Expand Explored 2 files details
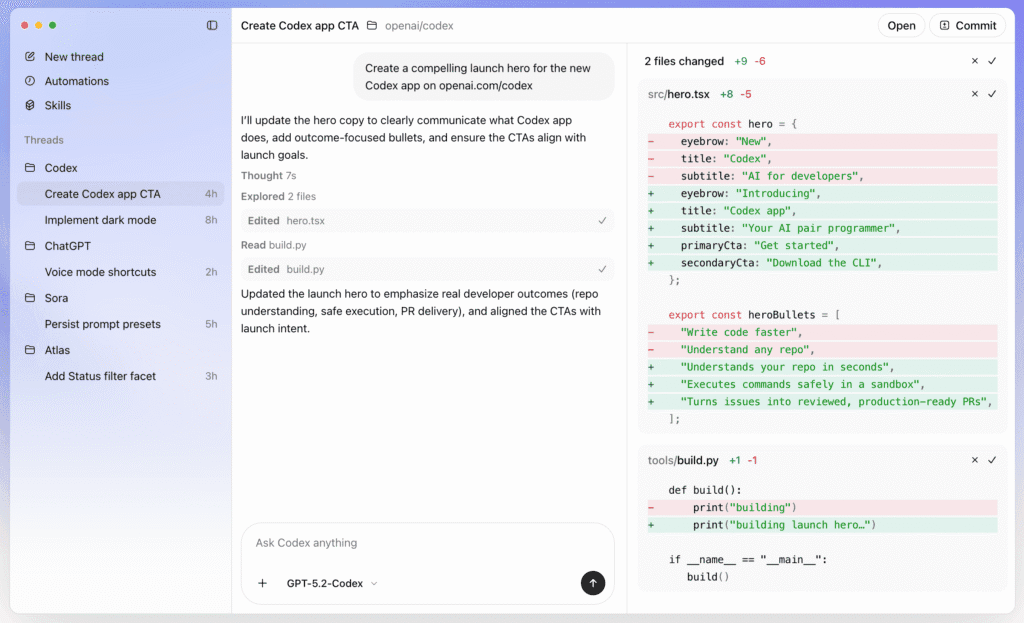Image resolution: width=1024 pixels, height=623 pixels. click(x=281, y=197)
